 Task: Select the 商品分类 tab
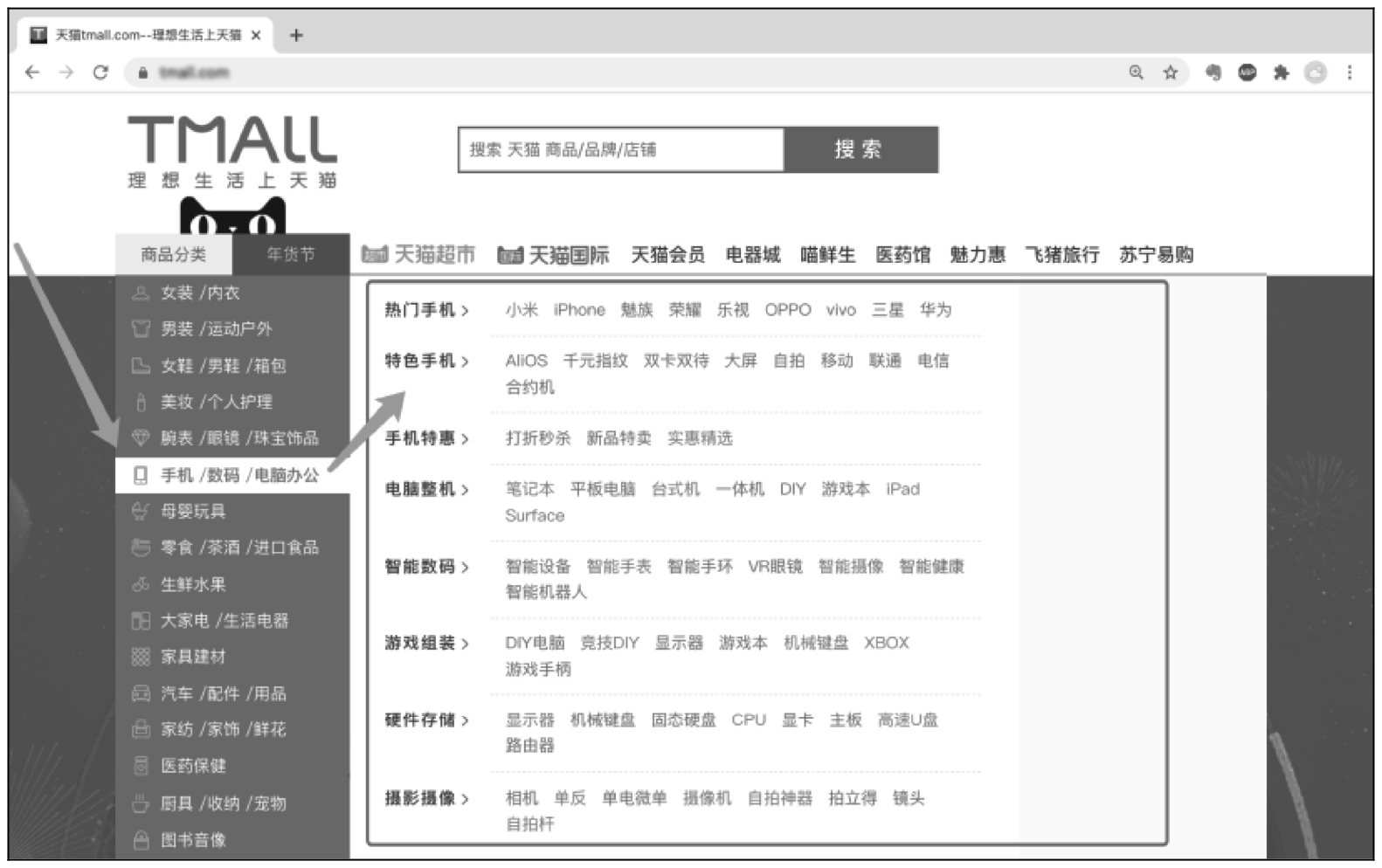174,254
